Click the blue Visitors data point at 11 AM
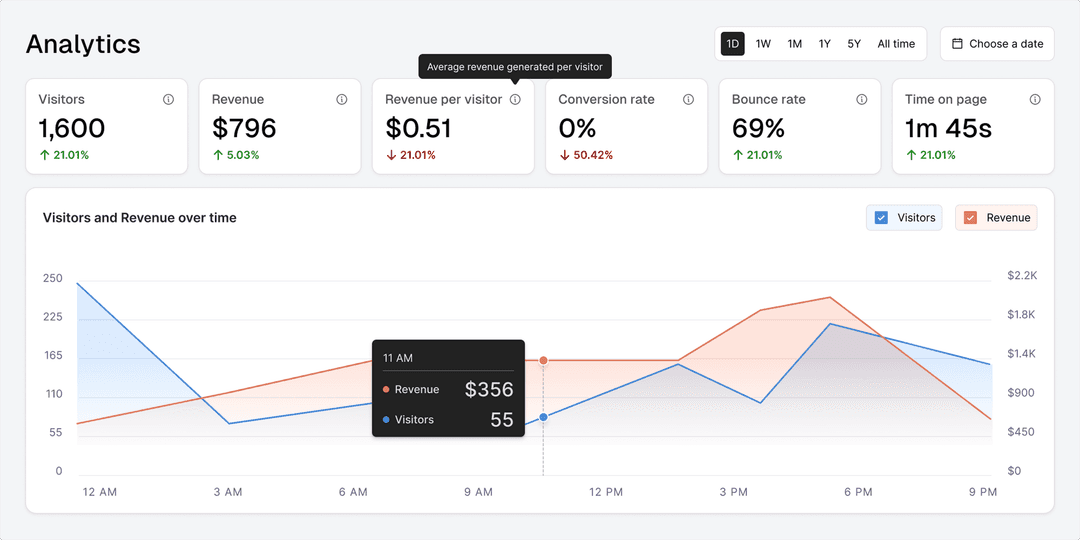 click(543, 417)
